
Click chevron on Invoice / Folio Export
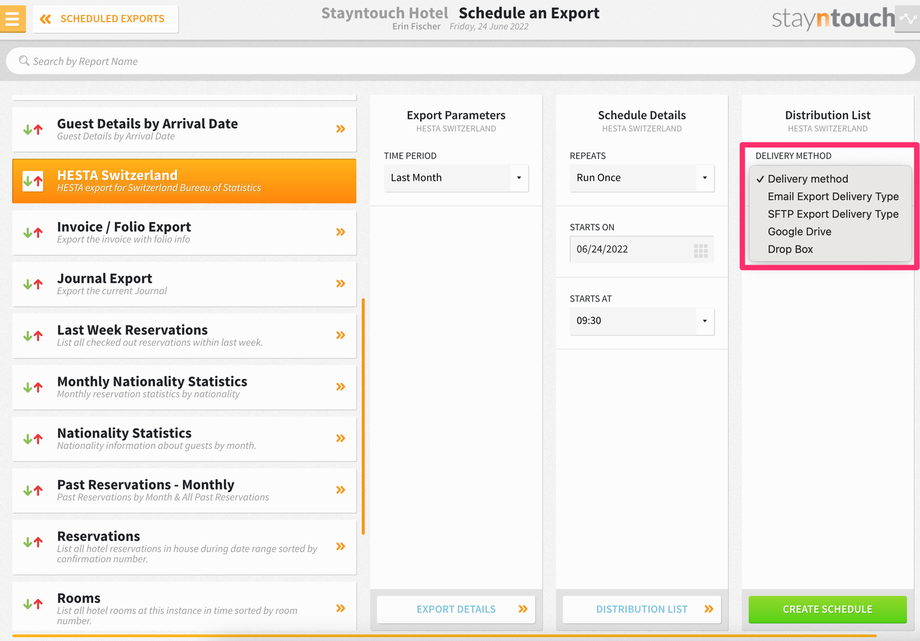[340, 232]
